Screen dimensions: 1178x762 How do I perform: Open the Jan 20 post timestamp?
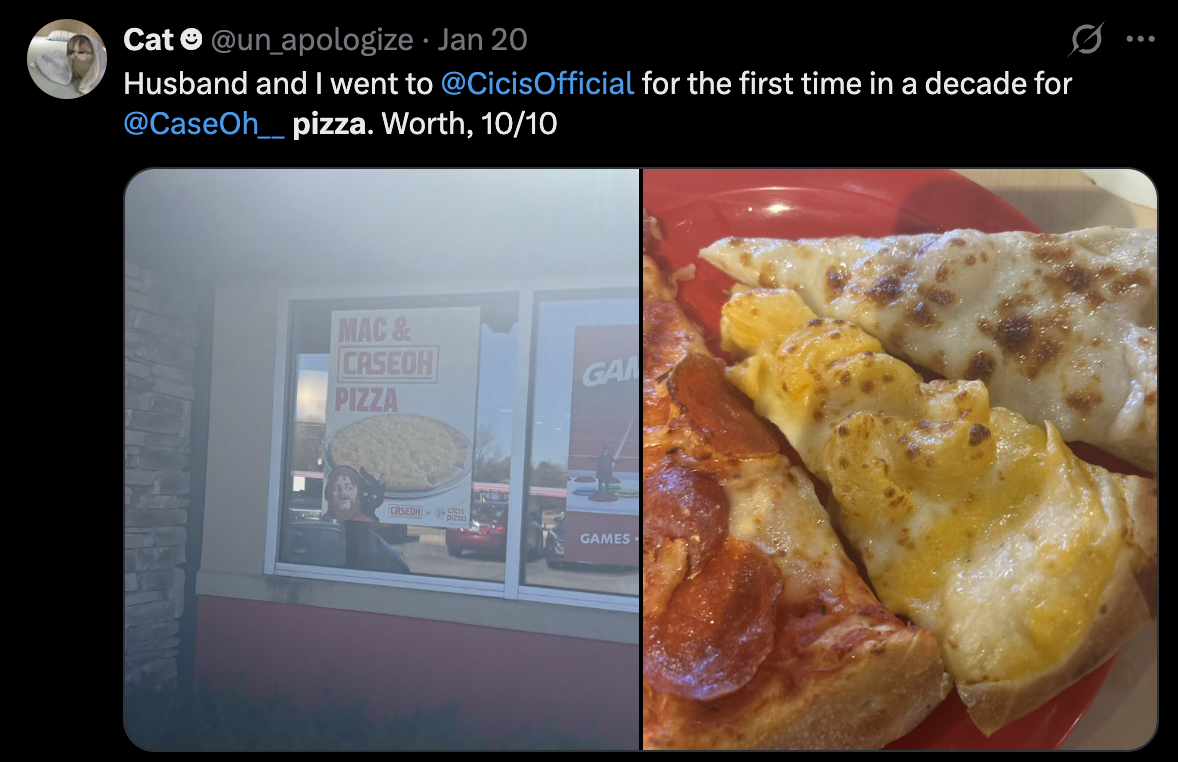(x=482, y=40)
